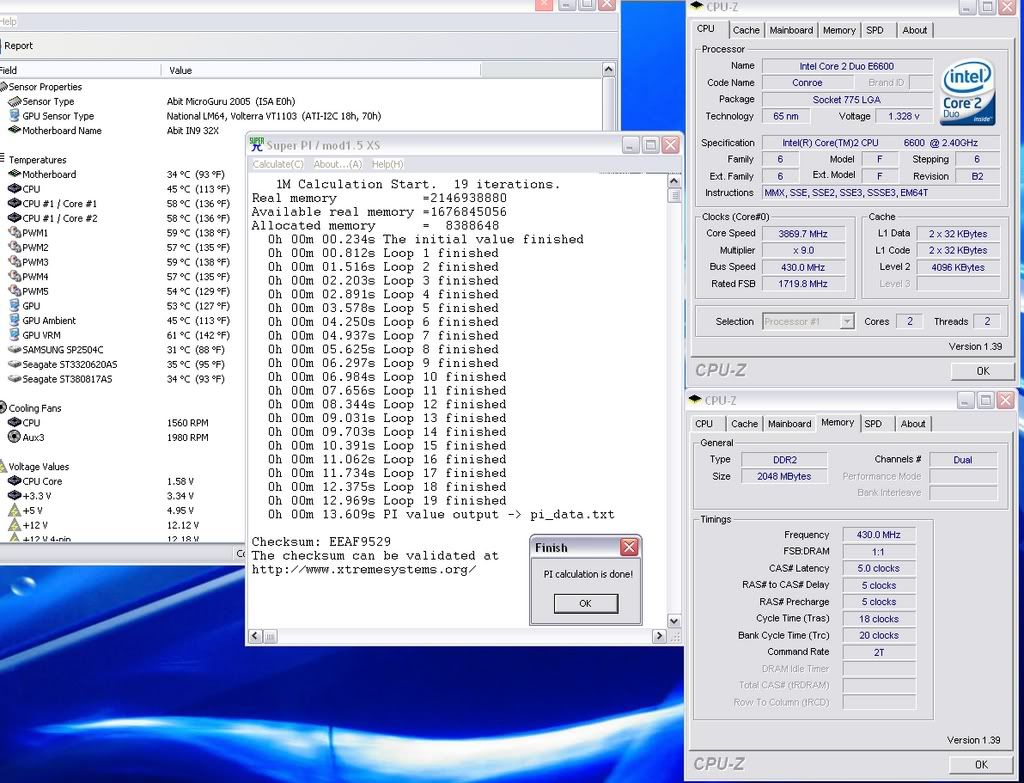Click Super PI vertical scroll up arrow

point(674,181)
